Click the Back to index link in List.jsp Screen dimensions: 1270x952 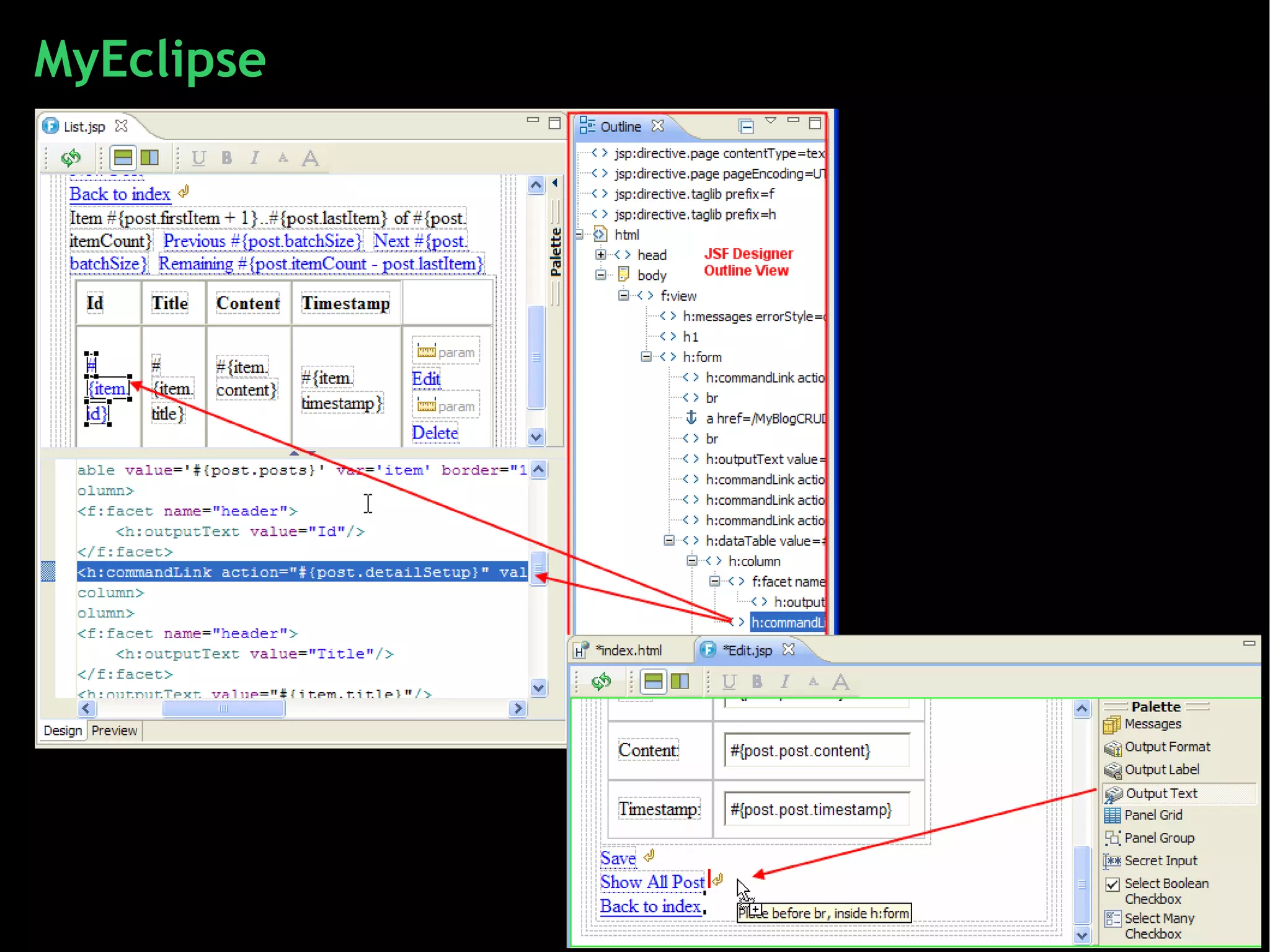pyautogui.click(x=120, y=194)
